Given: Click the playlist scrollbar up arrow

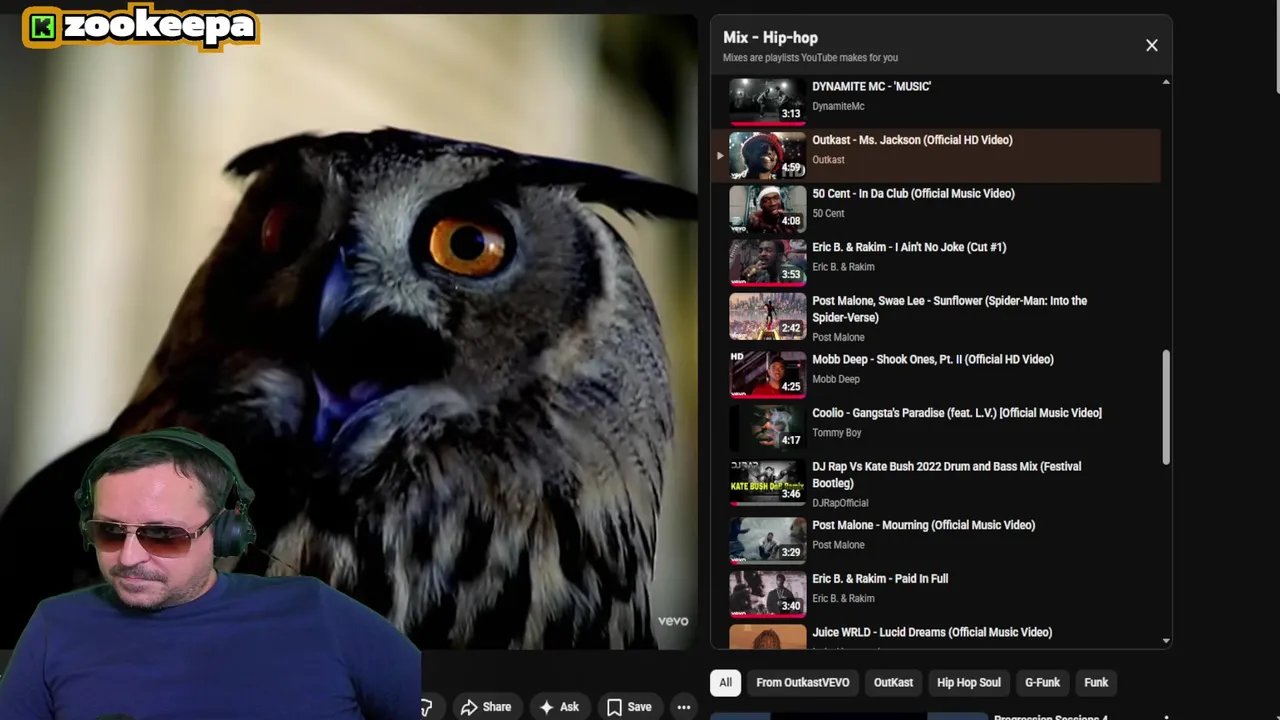Looking at the screenshot, I should [x=1166, y=82].
